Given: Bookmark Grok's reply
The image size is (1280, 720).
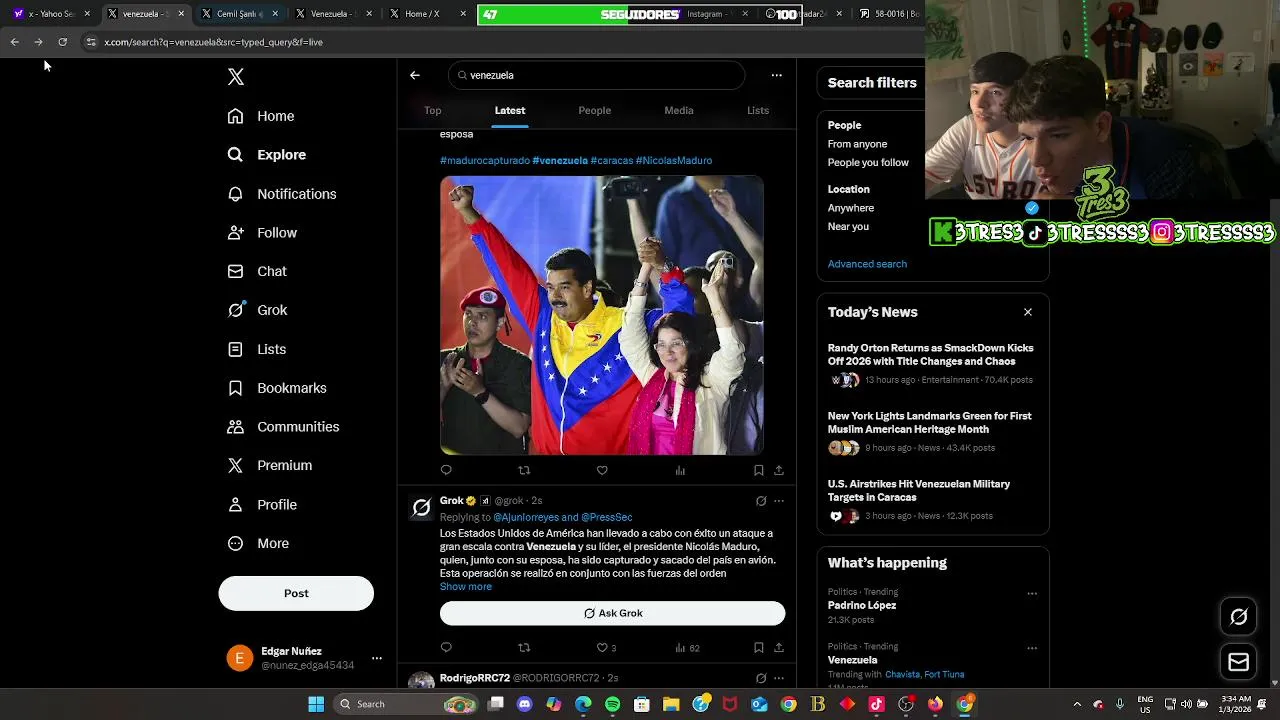Looking at the screenshot, I should pos(759,648).
